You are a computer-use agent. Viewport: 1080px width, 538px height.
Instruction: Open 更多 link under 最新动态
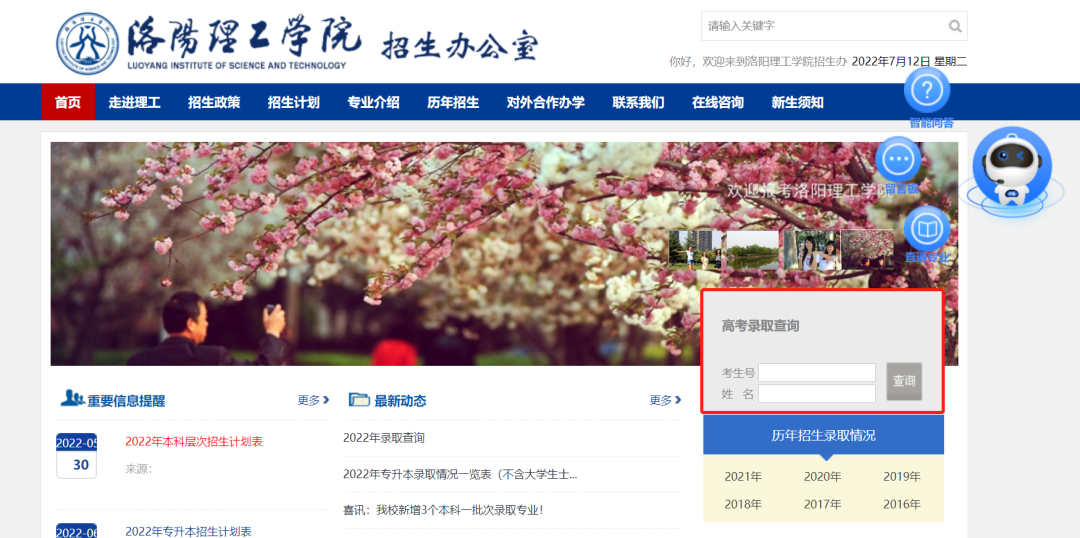(665, 400)
